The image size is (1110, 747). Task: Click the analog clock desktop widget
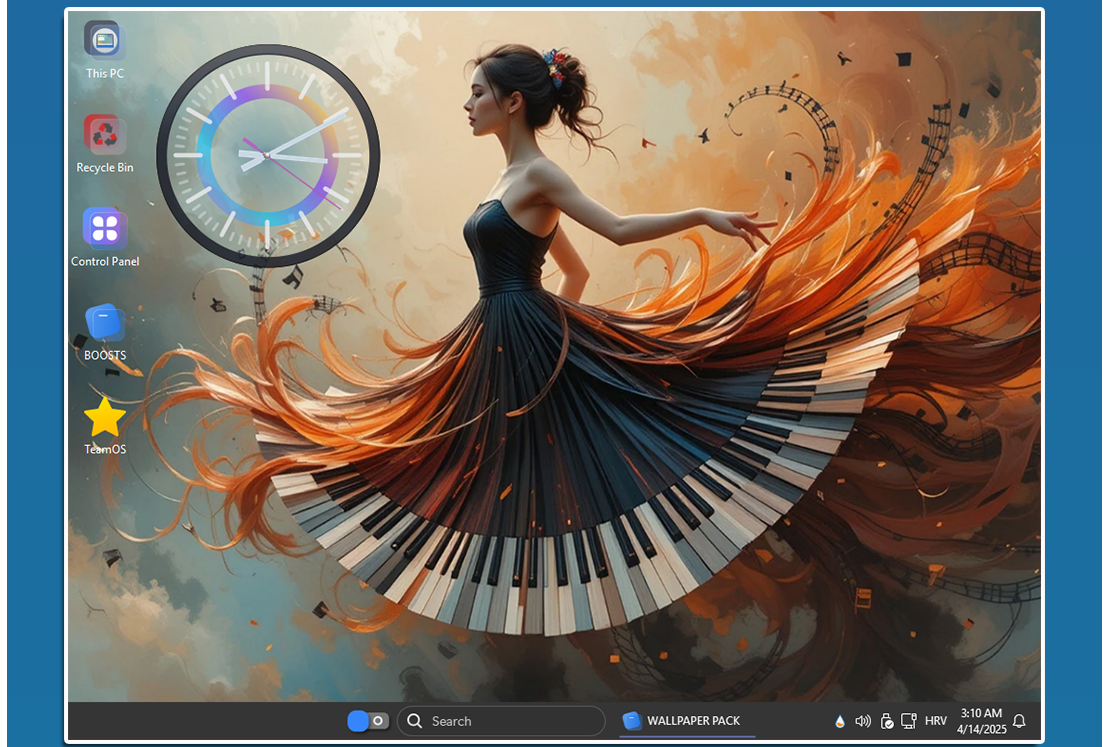coord(268,156)
